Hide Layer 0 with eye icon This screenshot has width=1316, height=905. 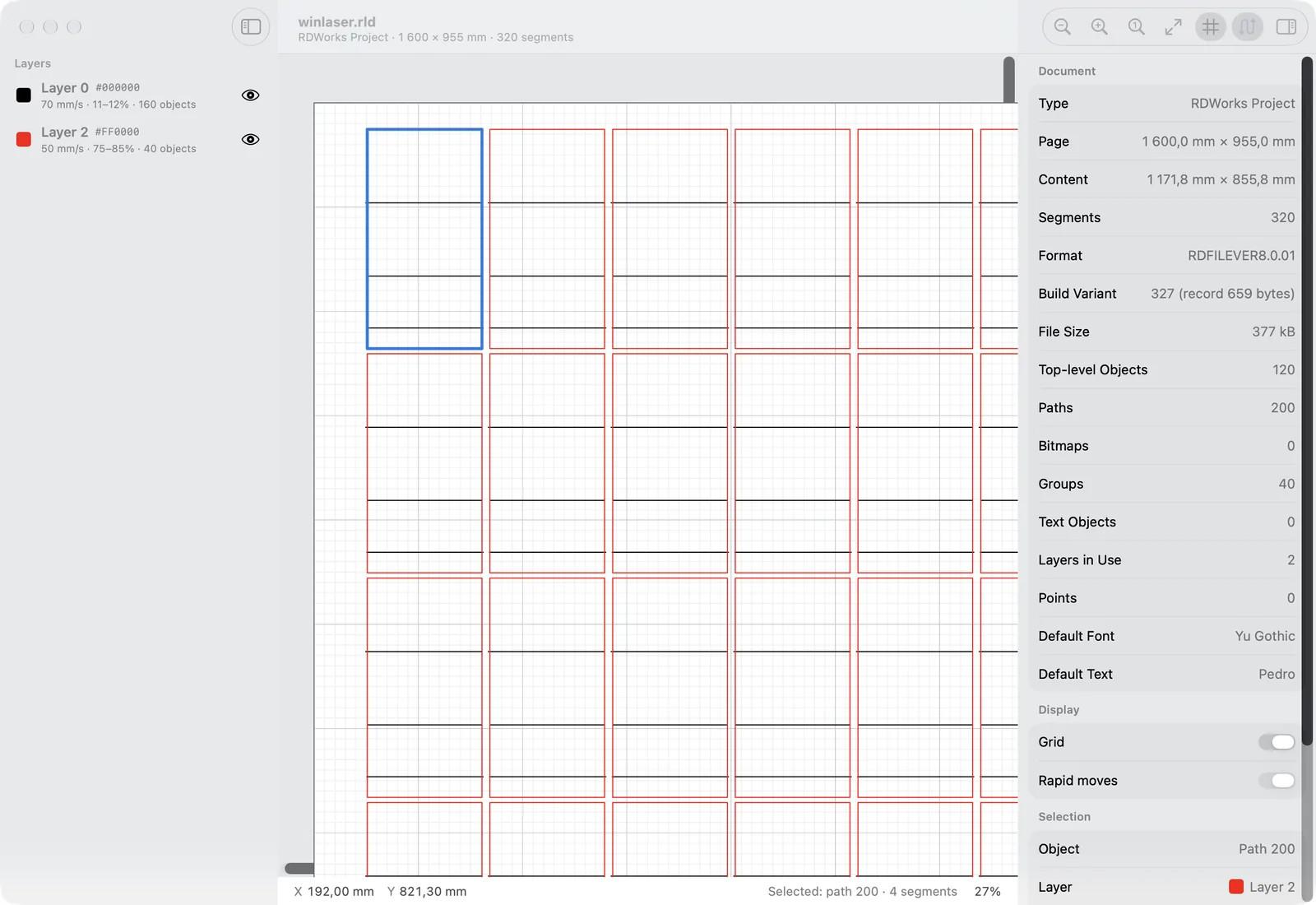click(x=251, y=95)
